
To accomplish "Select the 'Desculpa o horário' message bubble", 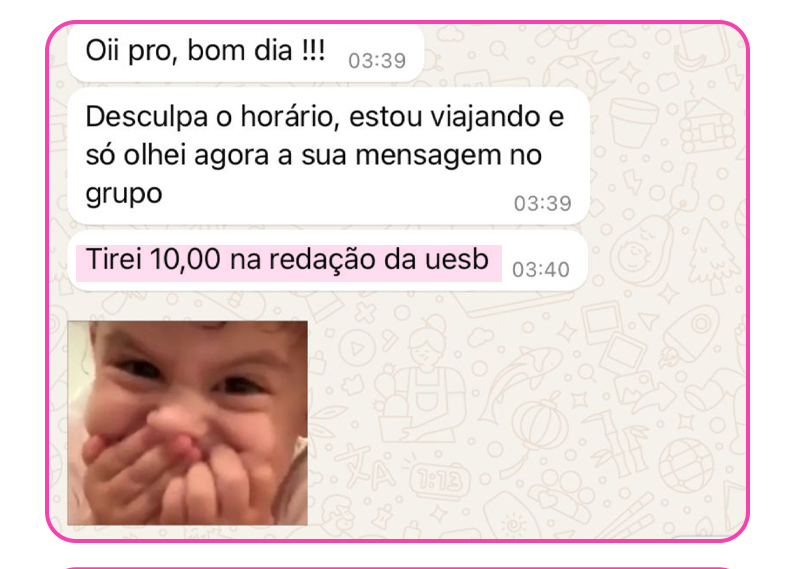I will point(328,156).
